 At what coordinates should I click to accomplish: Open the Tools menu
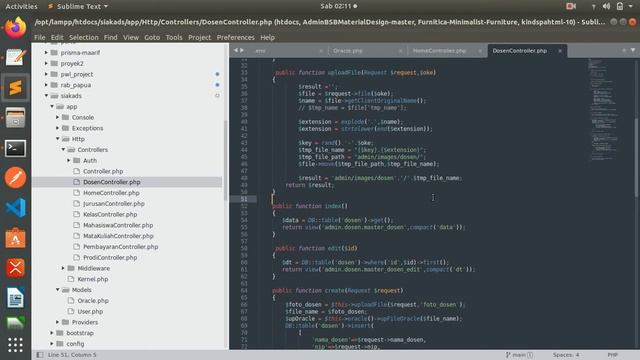point(174,37)
